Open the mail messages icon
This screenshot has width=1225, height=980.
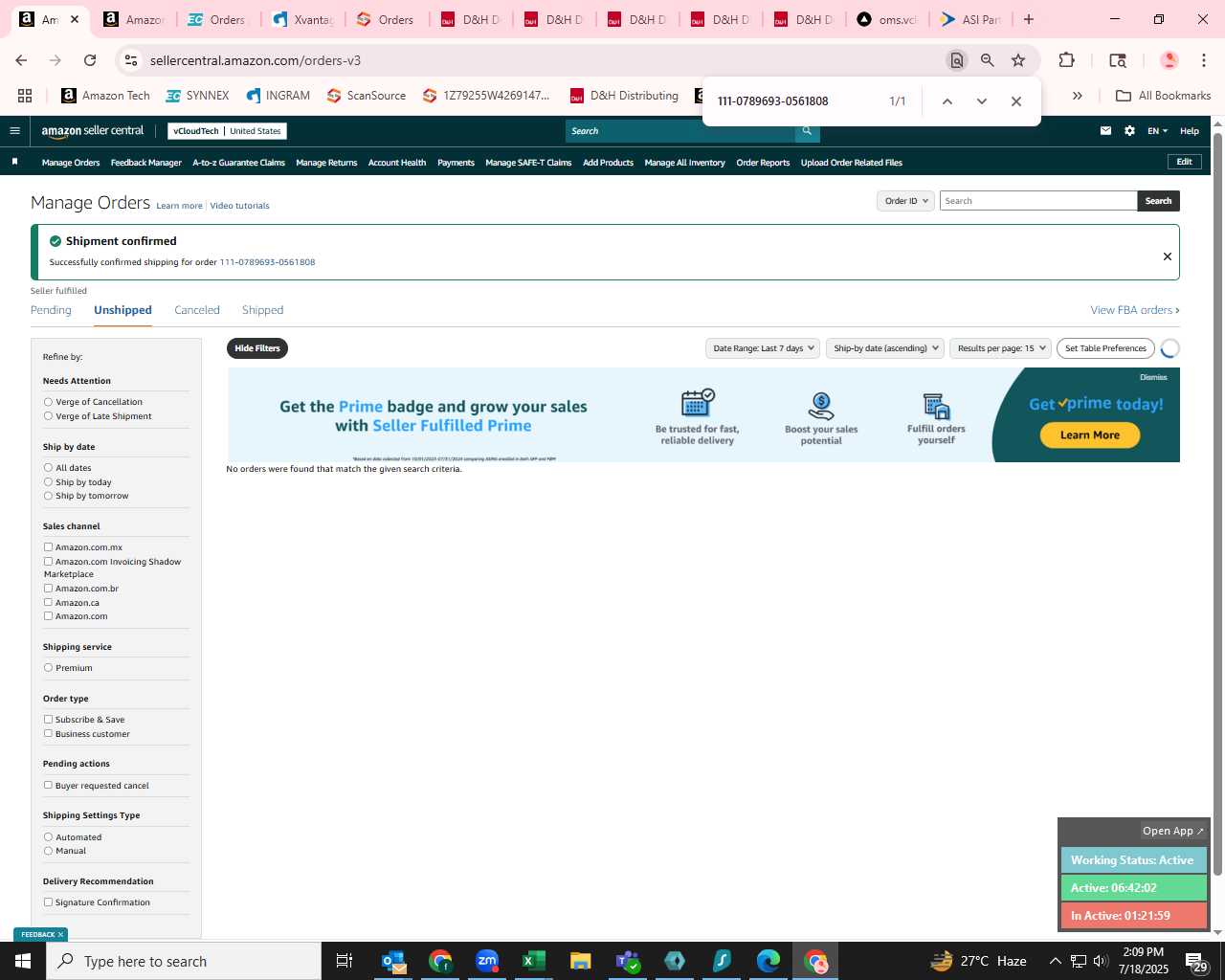tap(1105, 131)
